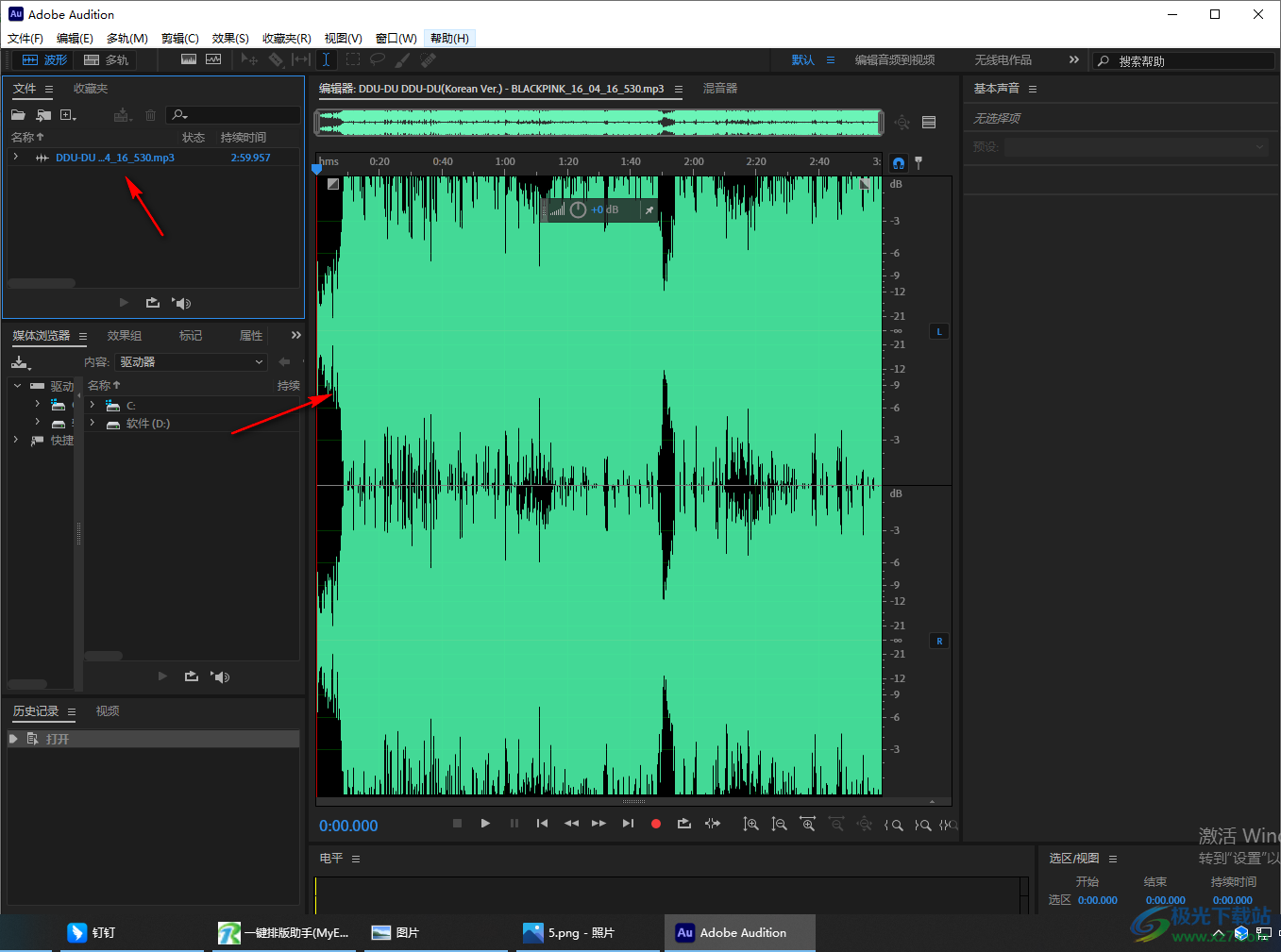The height and width of the screenshot is (952, 1281).
Task: Click the fast forward button
Action: coord(598,824)
